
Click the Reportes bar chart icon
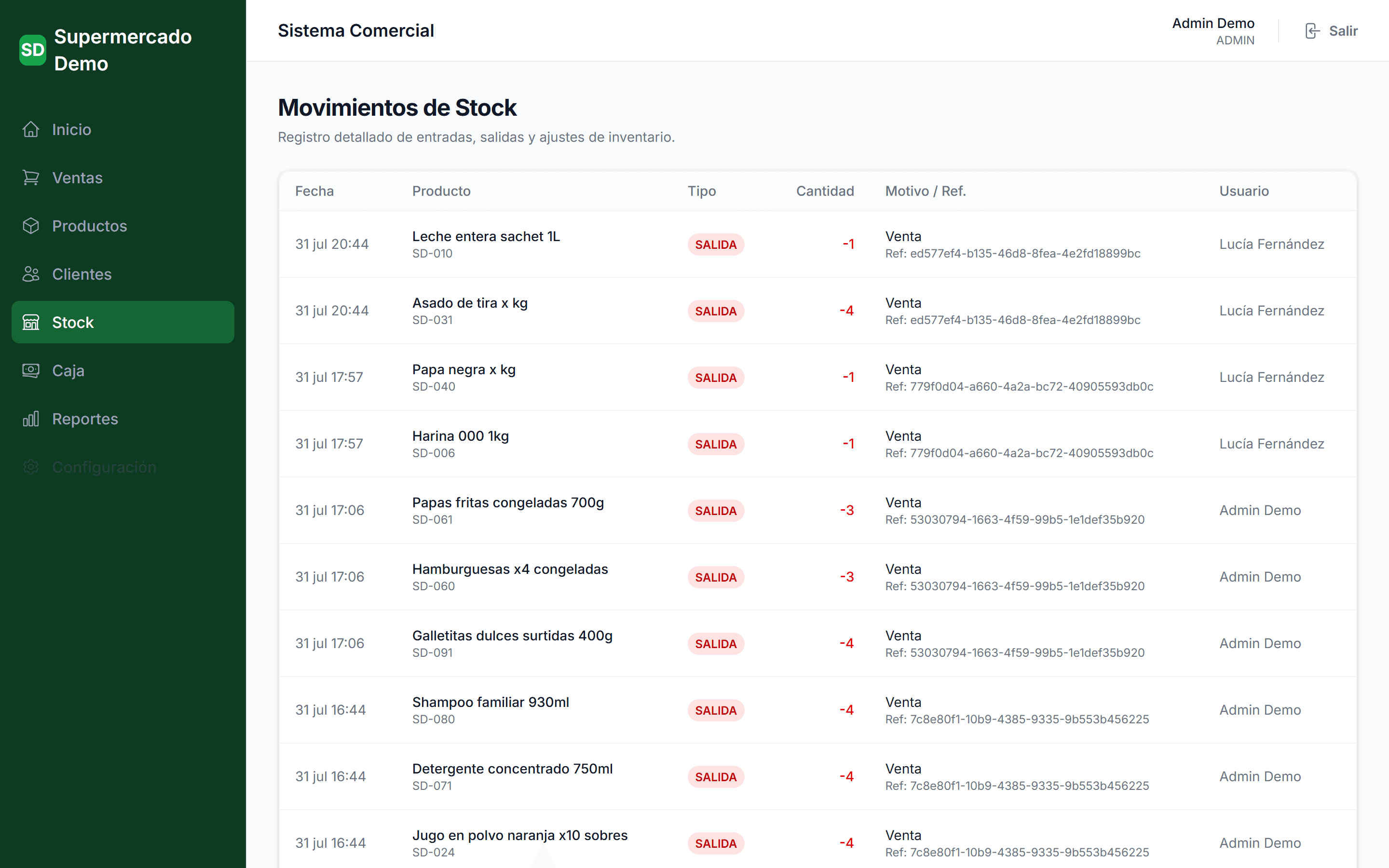pyautogui.click(x=31, y=419)
